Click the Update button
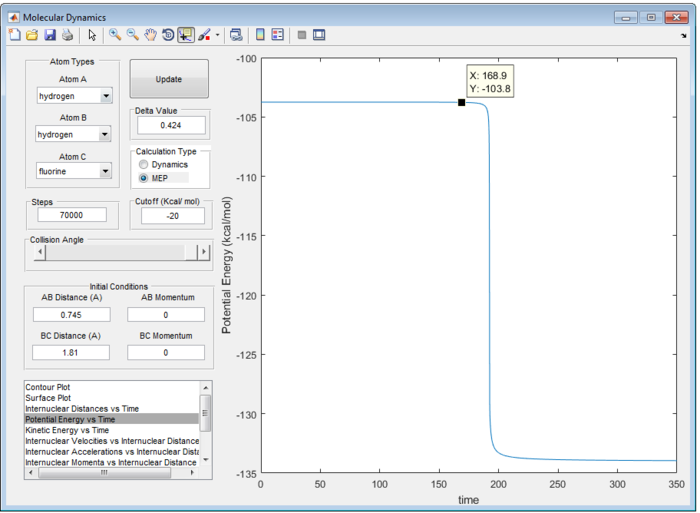The width and height of the screenshot is (700, 513). click(x=169, y=79)
